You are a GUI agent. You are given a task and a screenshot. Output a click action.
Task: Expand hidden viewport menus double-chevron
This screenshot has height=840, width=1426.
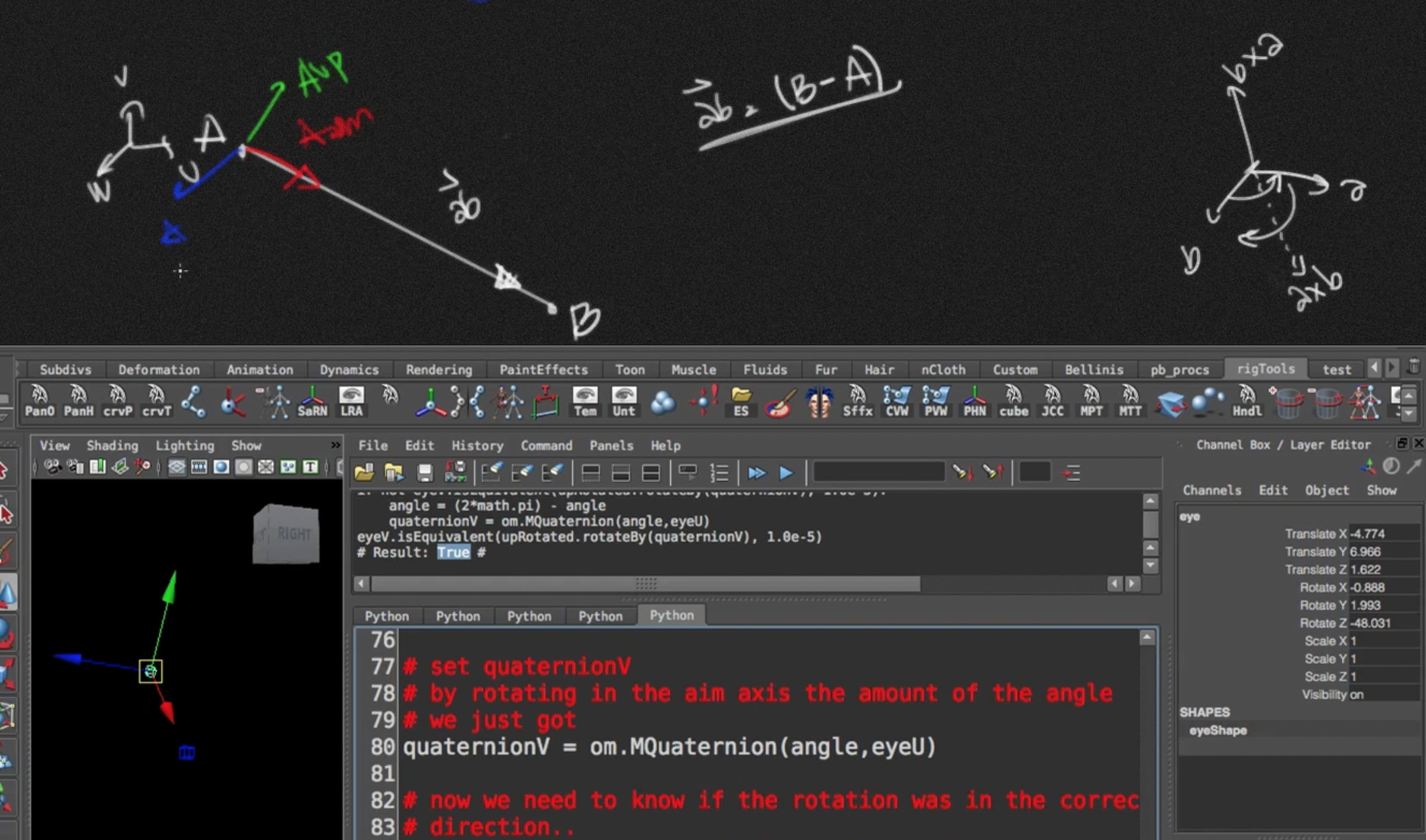(x=335, y=445)
